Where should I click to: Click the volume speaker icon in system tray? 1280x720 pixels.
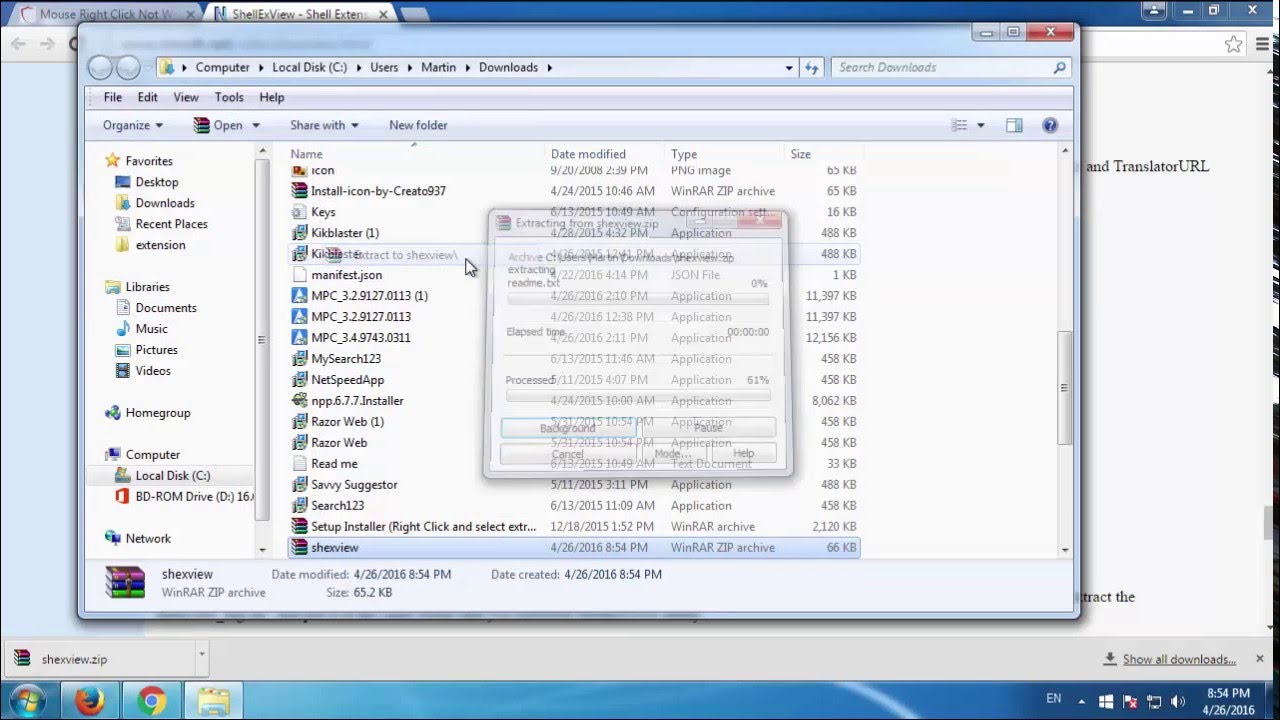click(x=1178, y=702)
